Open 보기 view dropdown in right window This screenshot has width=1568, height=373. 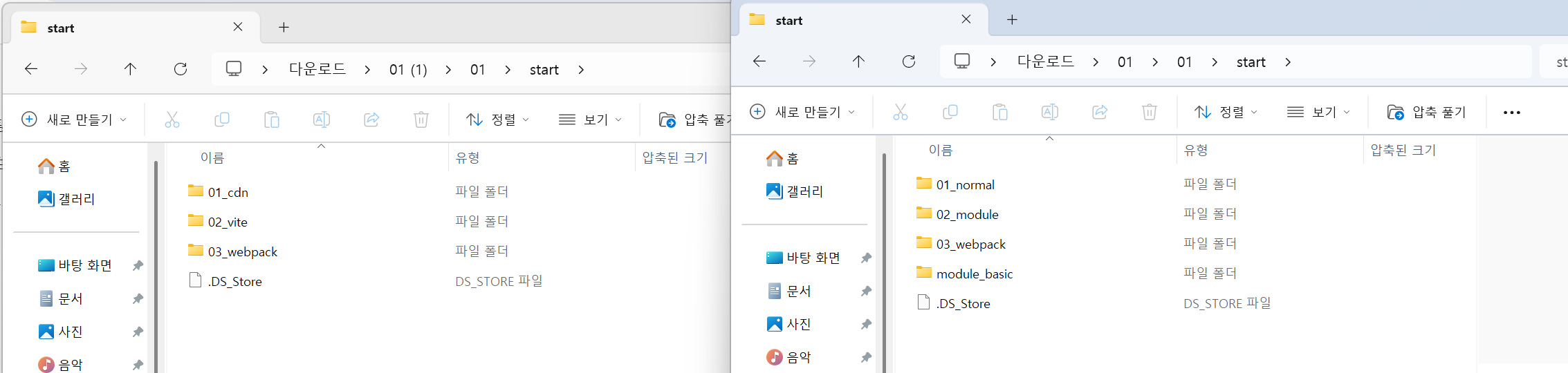pos(1318,112)
